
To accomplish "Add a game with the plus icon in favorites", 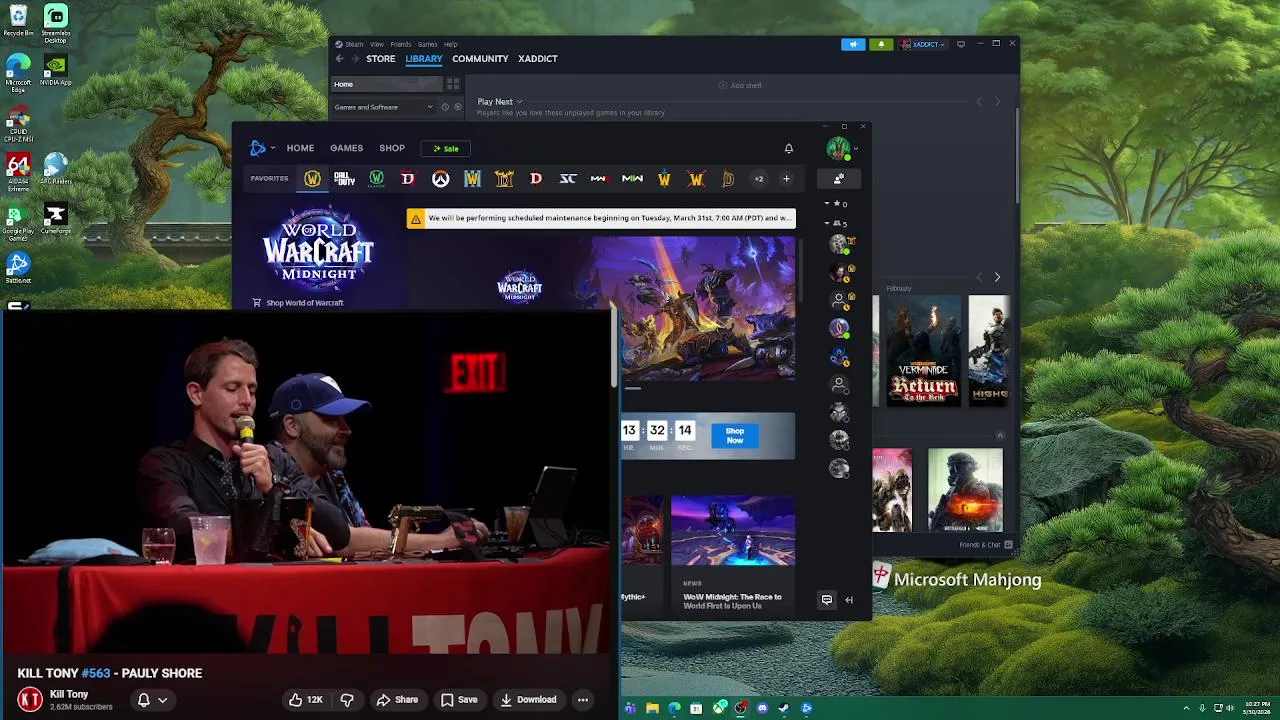I will (x=786, y=179).
